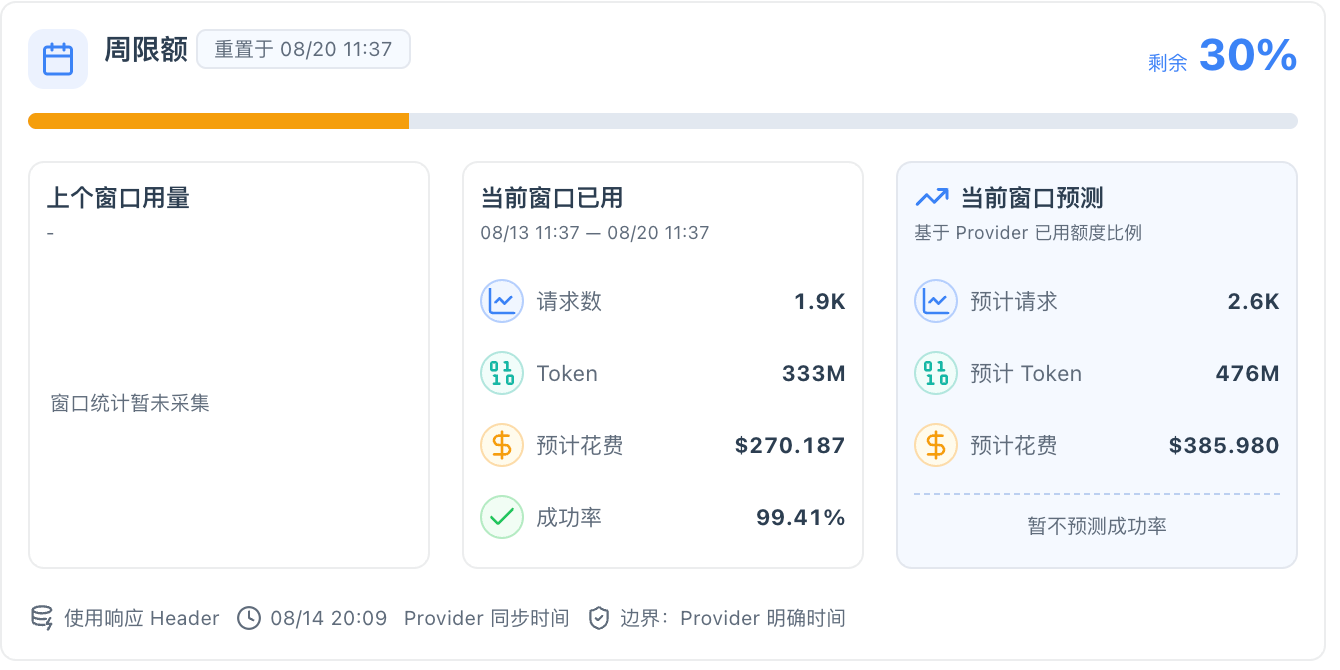Click the trend arrow icon beside 当前窗口预测
1340x670 pixels.
tap(932, 197)
